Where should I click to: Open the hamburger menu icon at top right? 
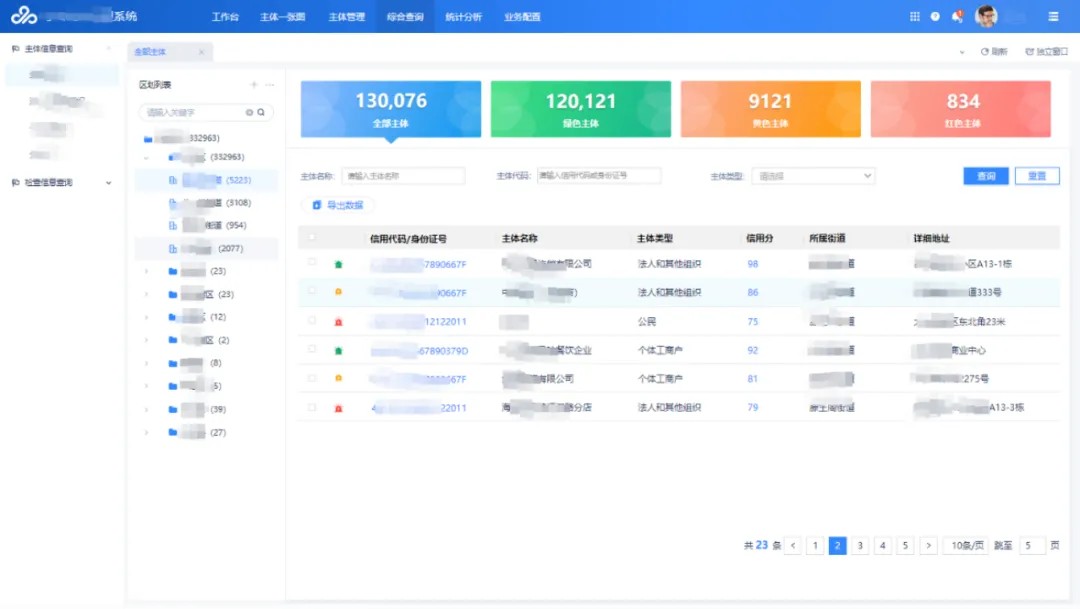tap(1053, 17)
